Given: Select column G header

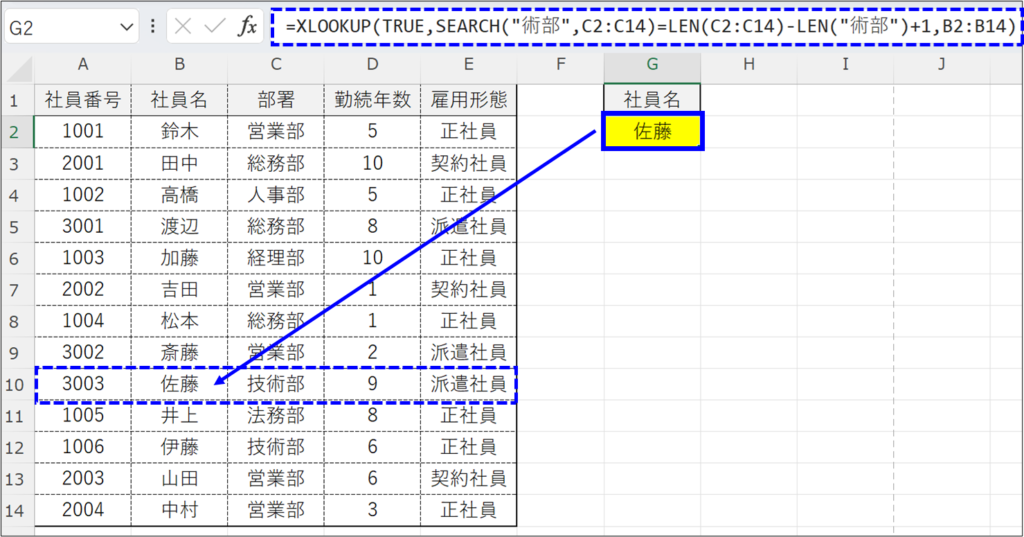Looking at the screenshot, I should [652, 66].
